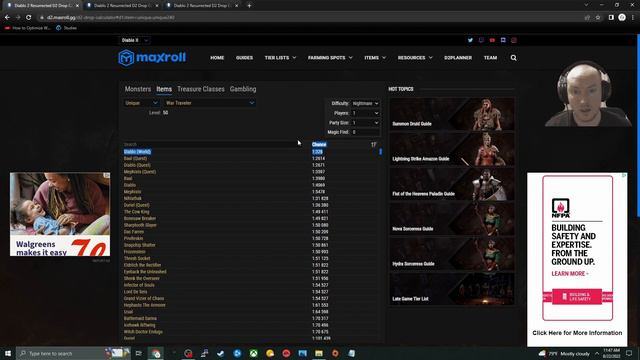The width and height of the screenshot is (640, 360).
Task: Show hidden system tray icons
Action: point(597,353)
